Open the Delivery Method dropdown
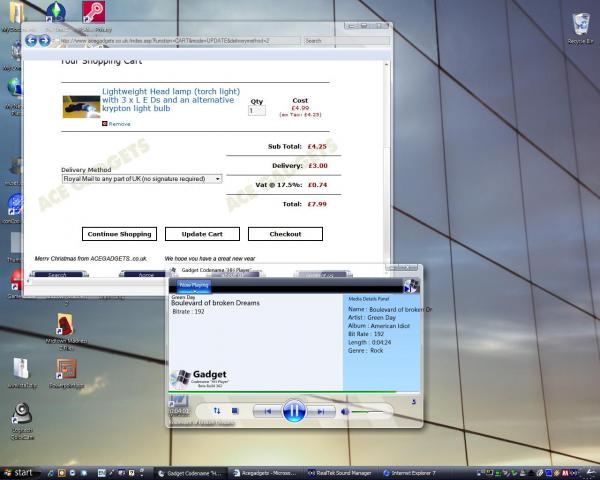This screenshot has height=480, width=600. [x=142, y=179]
